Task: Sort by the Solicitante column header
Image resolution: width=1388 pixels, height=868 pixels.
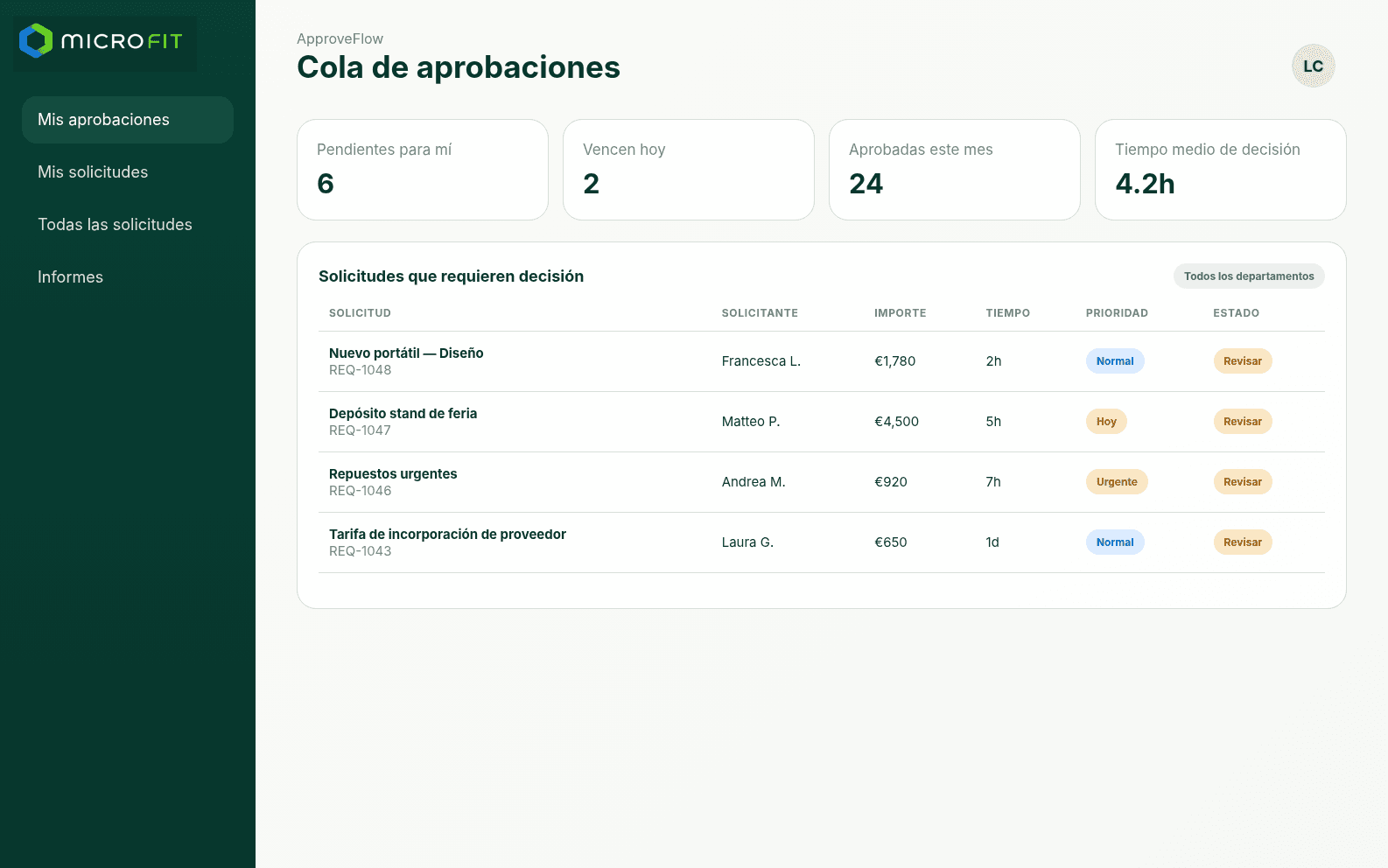Action: click(x=760, y=313)
